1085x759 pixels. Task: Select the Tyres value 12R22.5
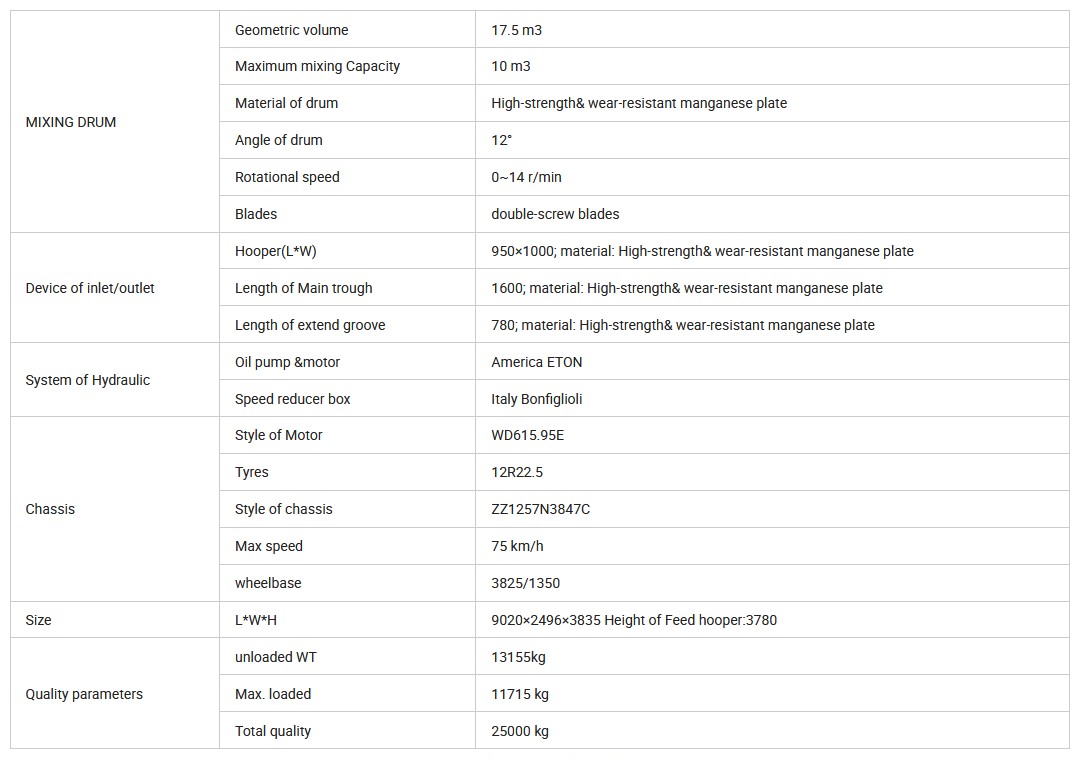click(x=517, y=472)
